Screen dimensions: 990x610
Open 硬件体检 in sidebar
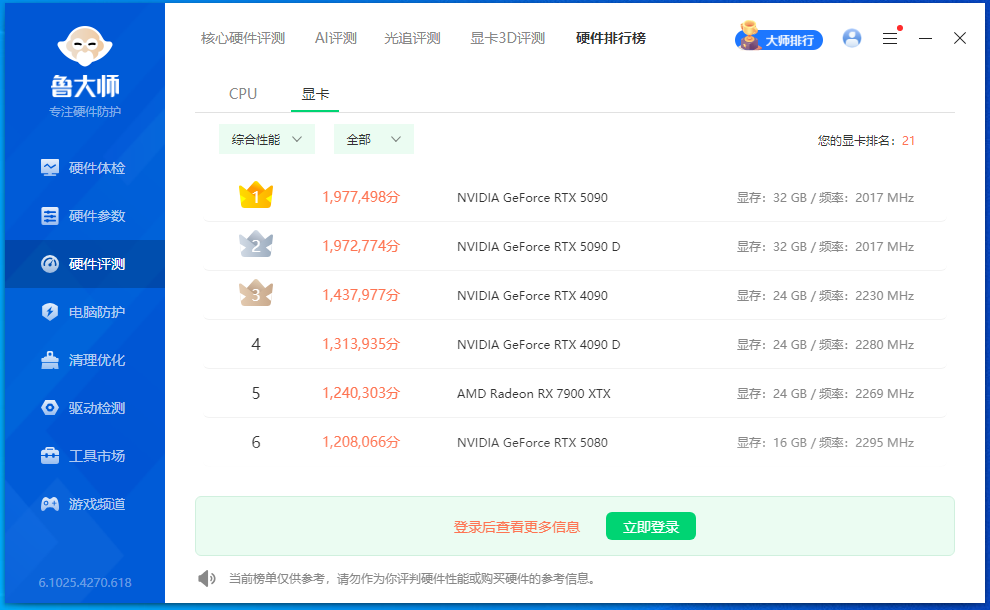point(85,168)
